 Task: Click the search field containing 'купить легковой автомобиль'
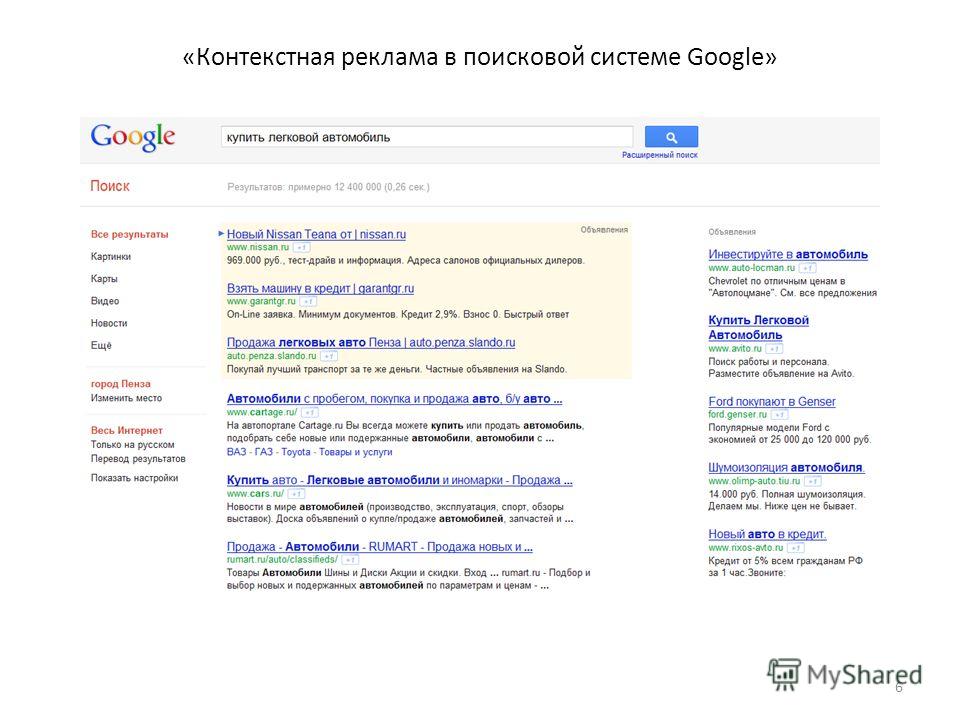427,137
